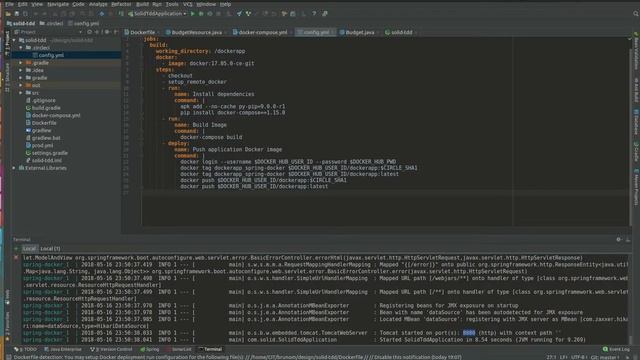This screenshot has height=360, width=640.
Task: Open the Edit menu
Action: click(23, 4)
